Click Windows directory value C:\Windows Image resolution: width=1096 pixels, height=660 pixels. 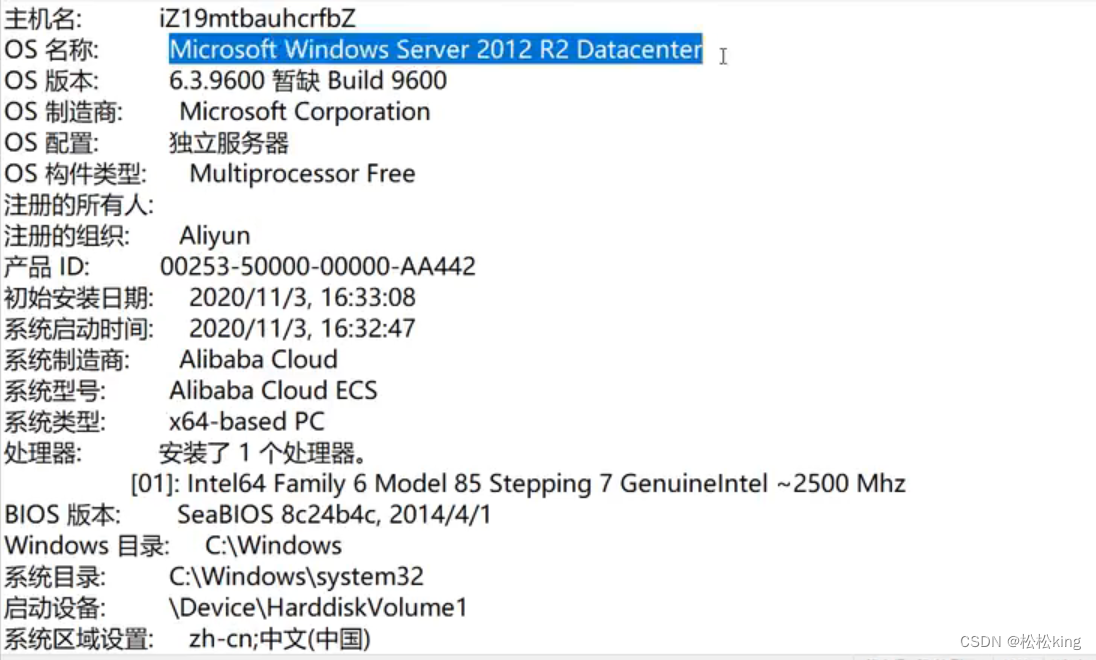tap(273, 545)
